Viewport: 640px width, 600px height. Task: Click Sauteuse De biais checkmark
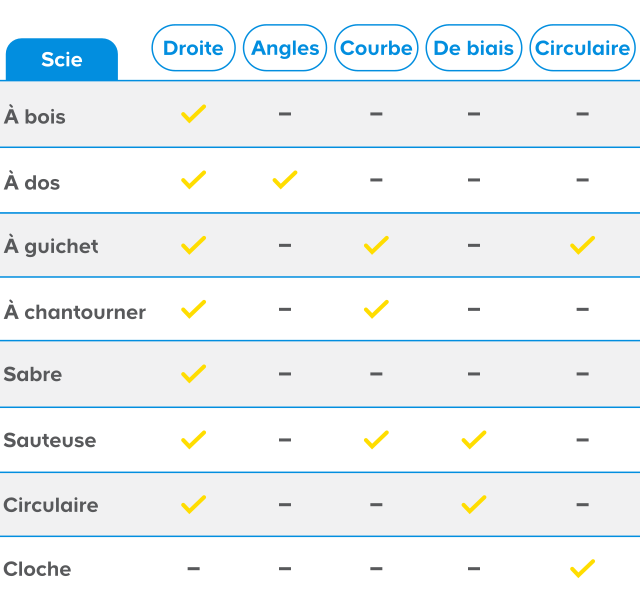coord(473,440)
